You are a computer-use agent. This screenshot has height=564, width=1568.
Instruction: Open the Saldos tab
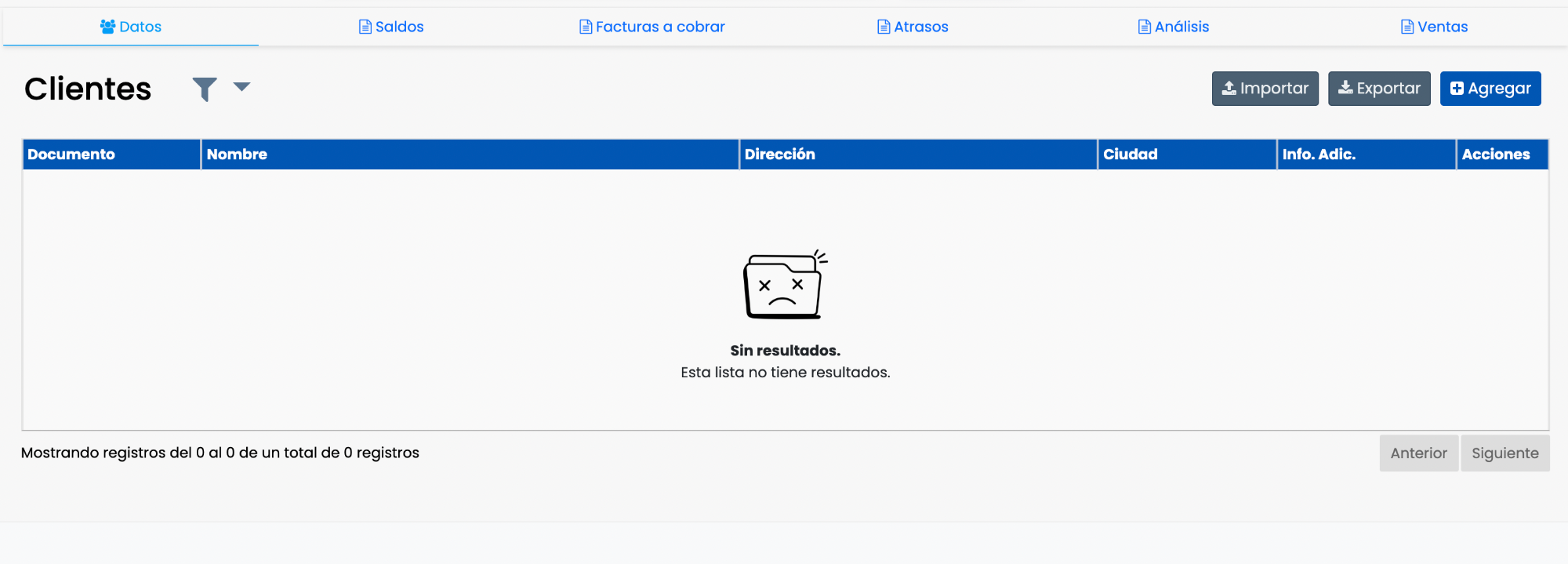point(391,27)
